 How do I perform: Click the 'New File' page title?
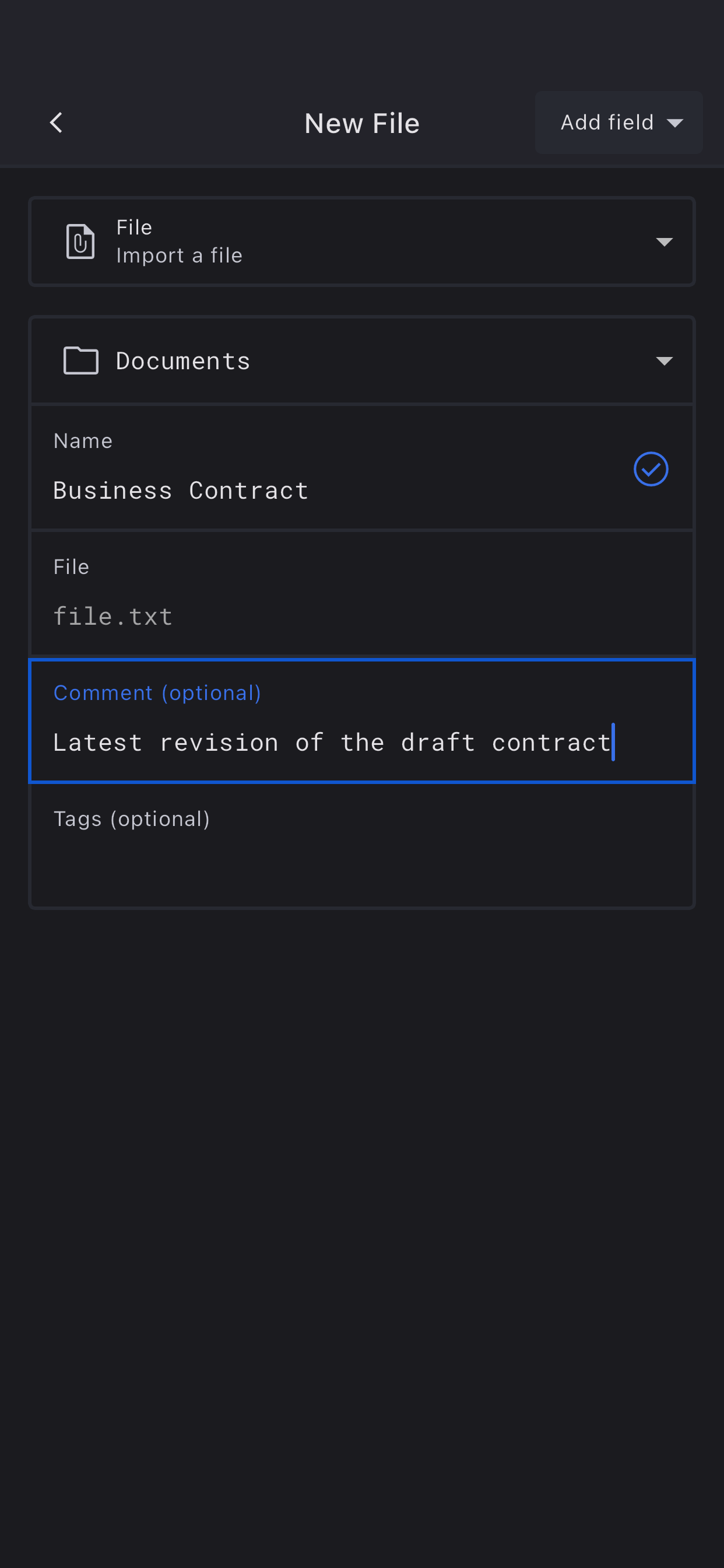361,124
